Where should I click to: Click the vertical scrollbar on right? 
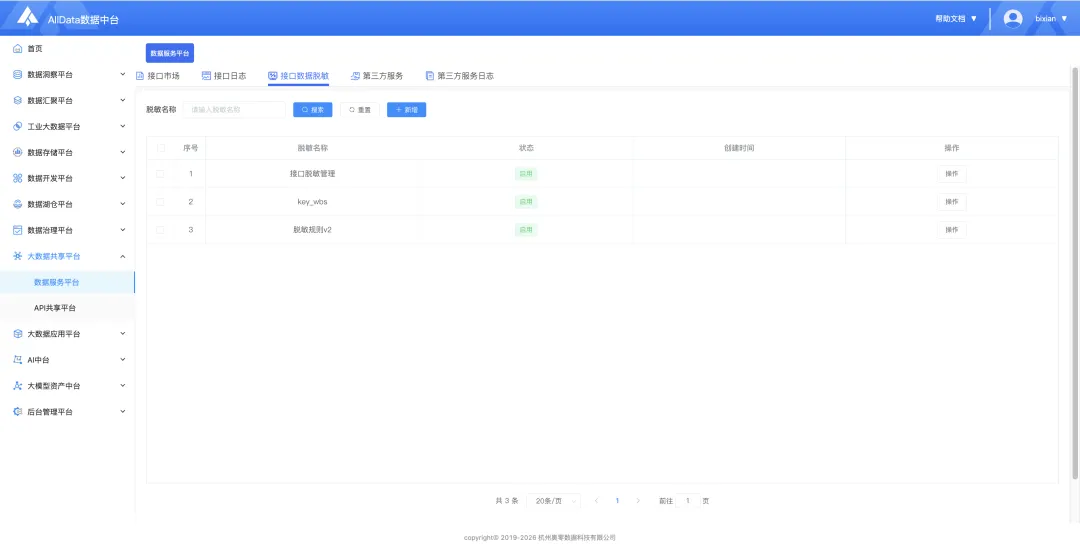[x=1075, y=273]
